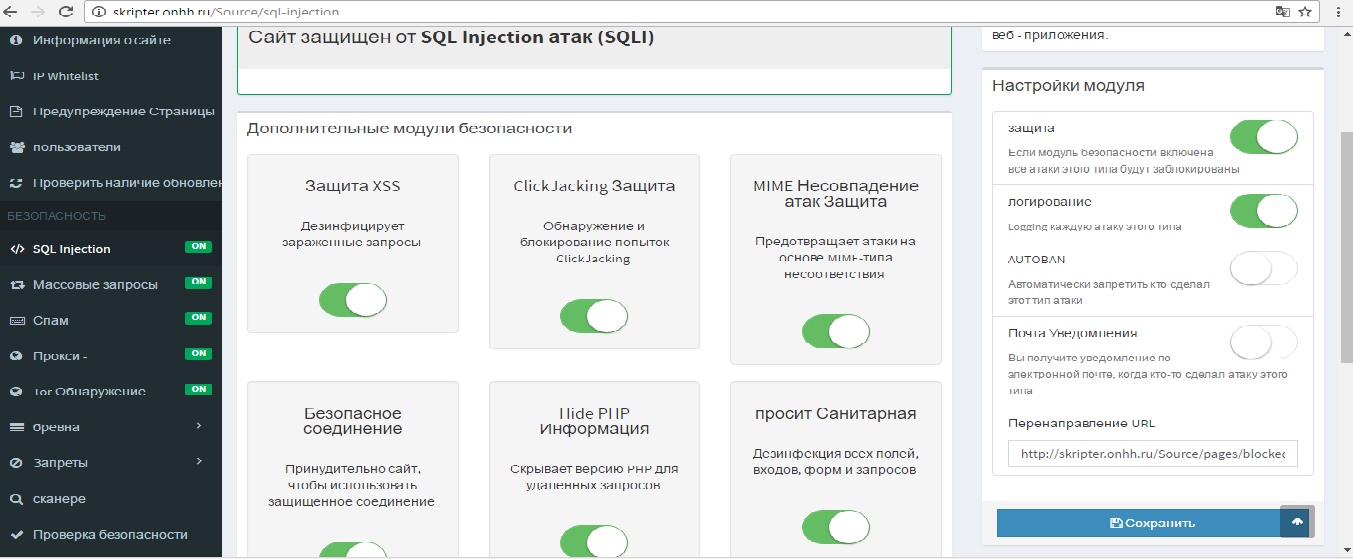The image size is (1353, 559).
Task: Click the scroll-to-top arrow button
Action: 1297,522
